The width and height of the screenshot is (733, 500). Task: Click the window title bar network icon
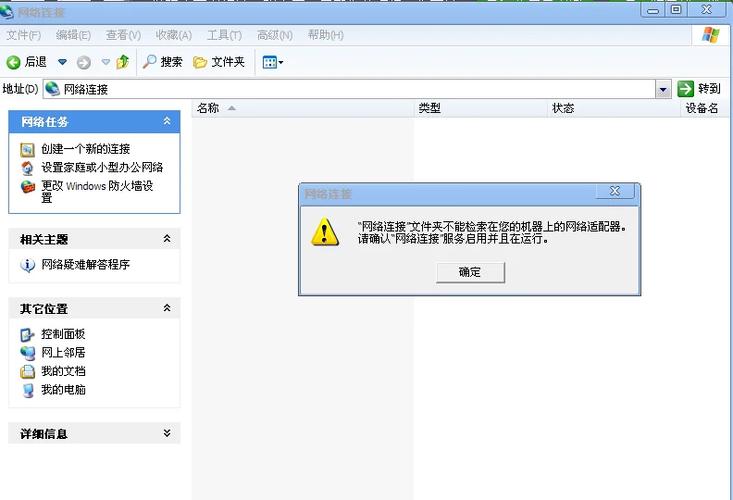point(7,12)
